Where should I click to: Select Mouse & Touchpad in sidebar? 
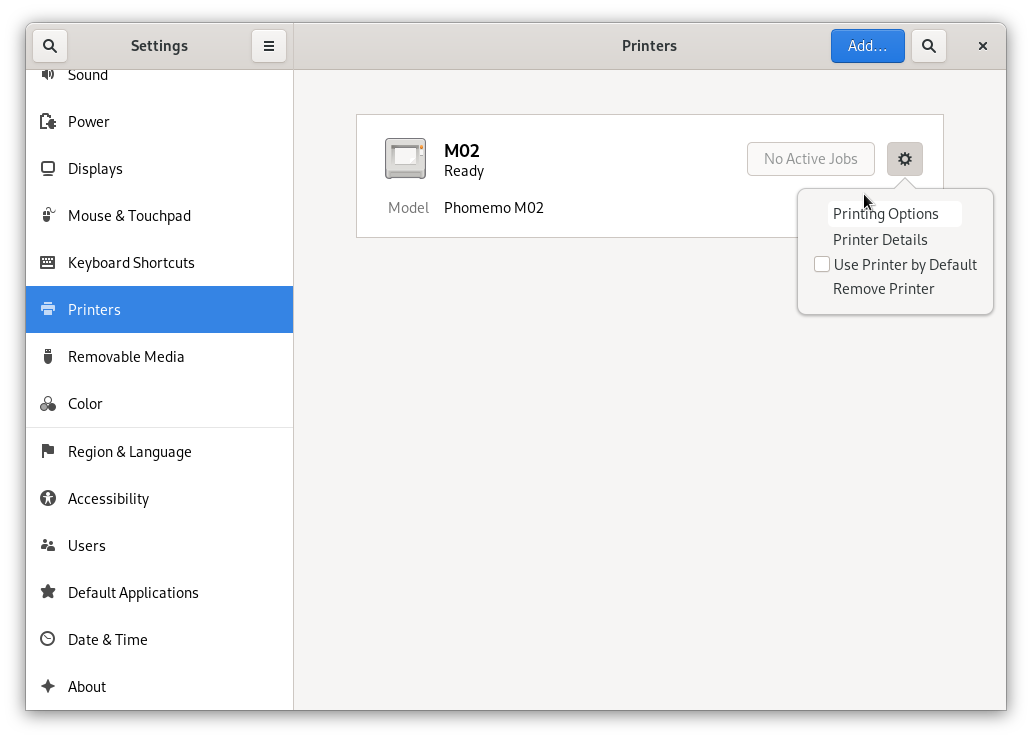click(x=159, y=216)
